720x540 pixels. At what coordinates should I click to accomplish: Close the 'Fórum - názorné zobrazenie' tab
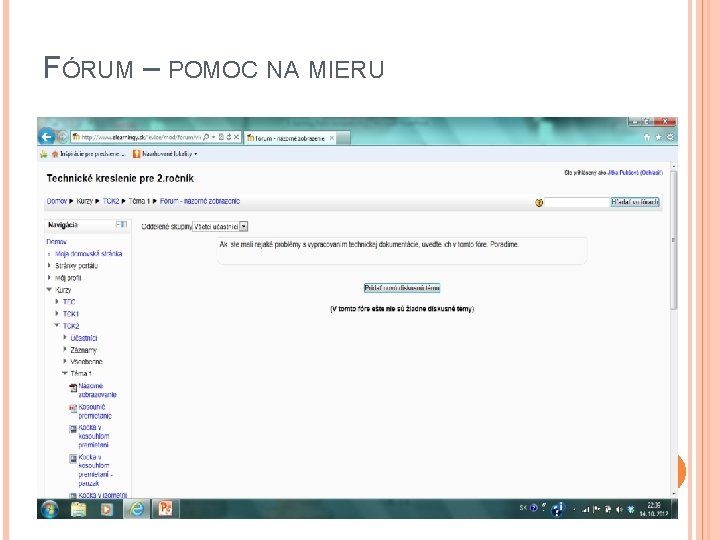pos(332,138)
